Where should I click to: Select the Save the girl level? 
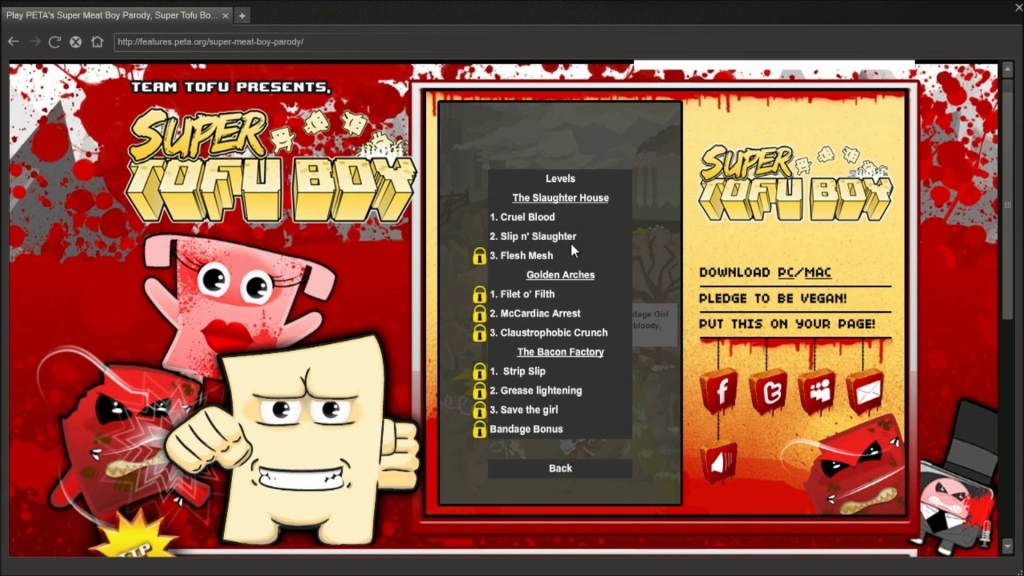point(524,409)
